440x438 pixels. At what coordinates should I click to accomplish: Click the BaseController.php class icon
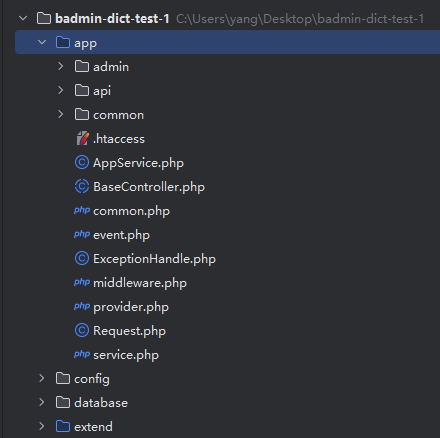pyautogui.click(x=82, y=186)
